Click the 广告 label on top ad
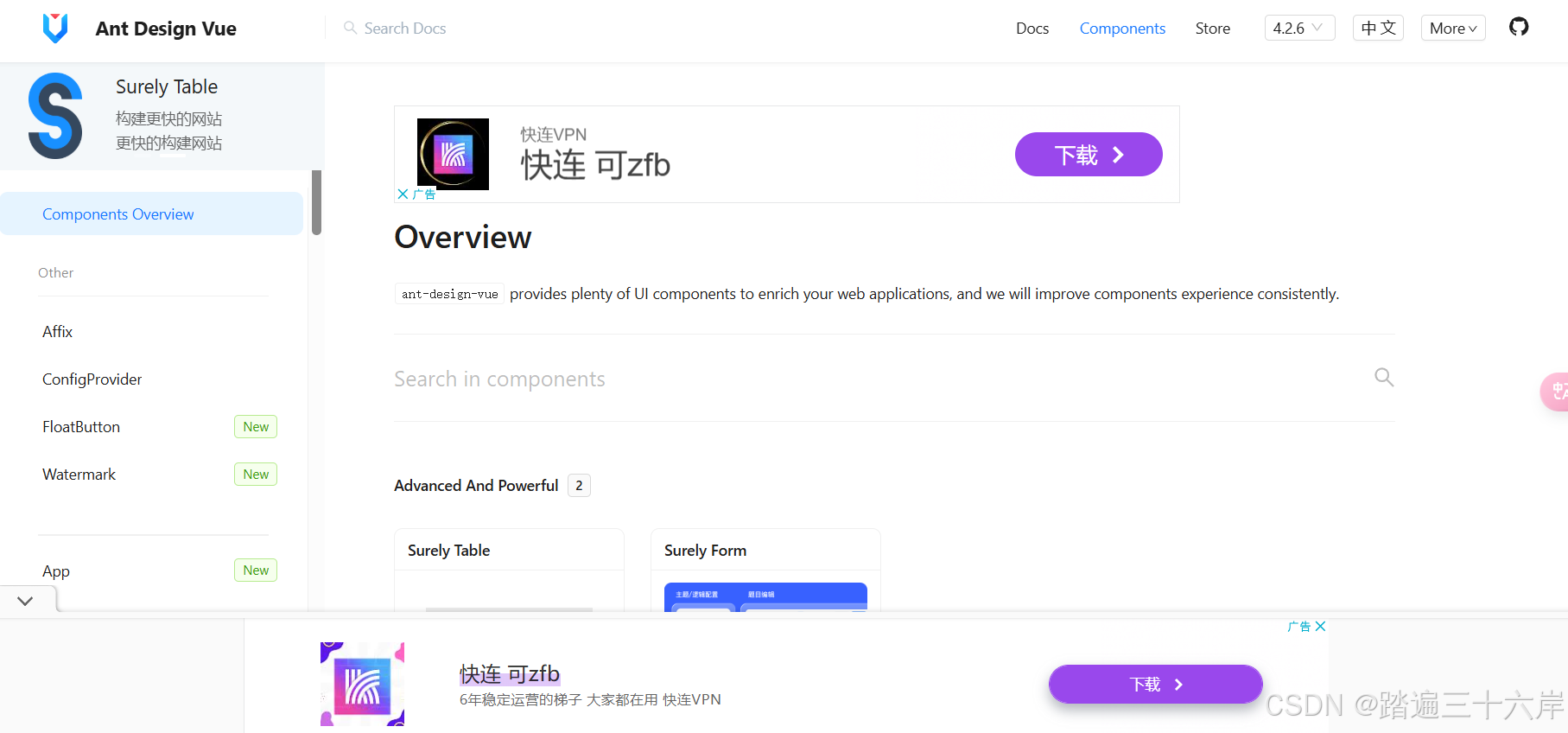Image resolution: width=1568 pixels, height=733 pixels. 424,194
